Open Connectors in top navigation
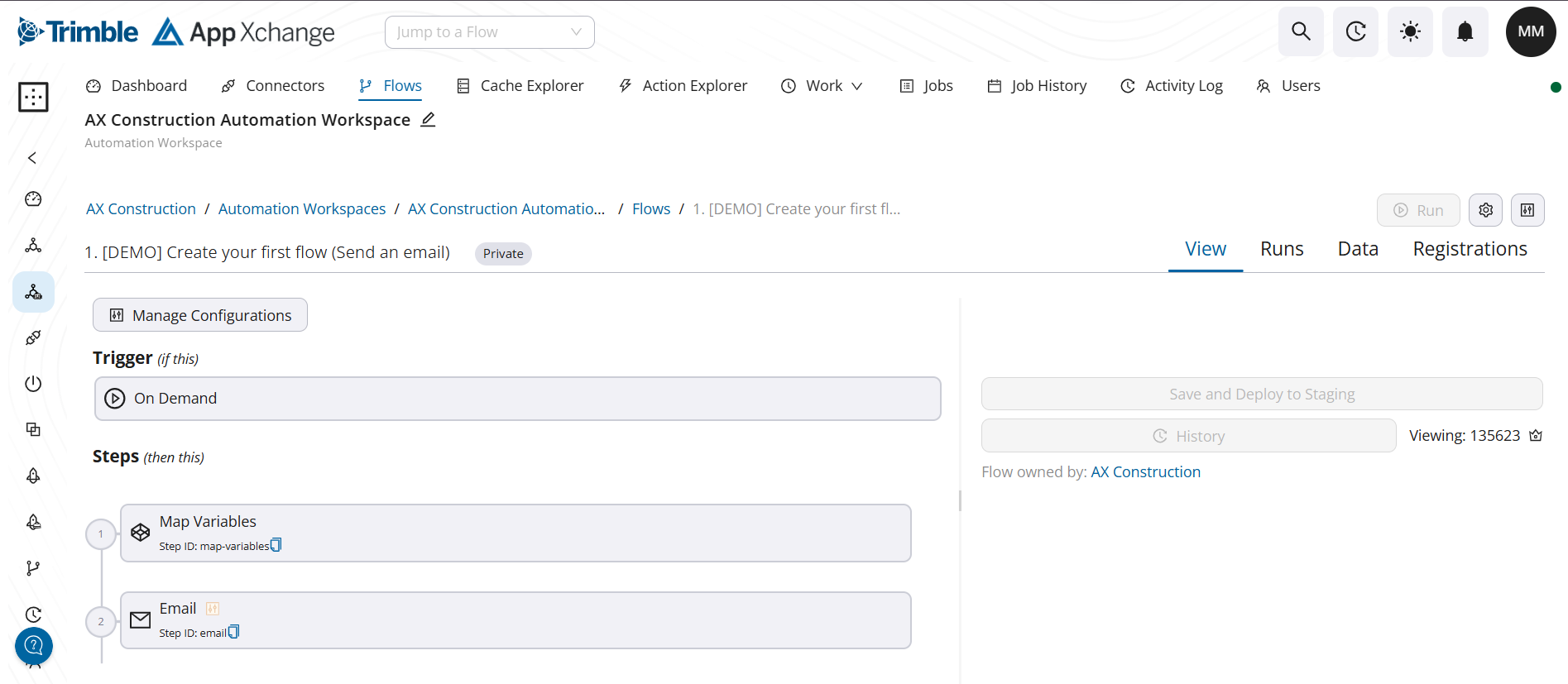The height and width of the screenshot is (684, 1568). tap(273, 86)
